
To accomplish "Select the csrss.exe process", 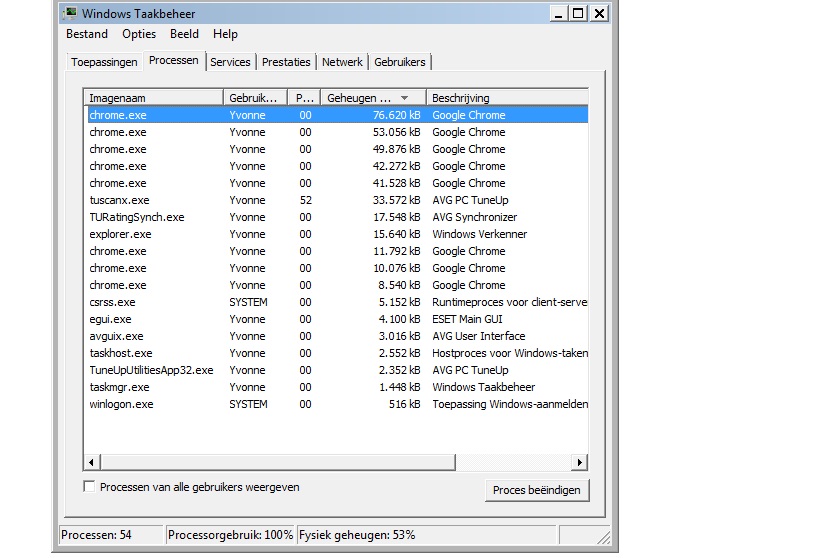I will 337,302.
